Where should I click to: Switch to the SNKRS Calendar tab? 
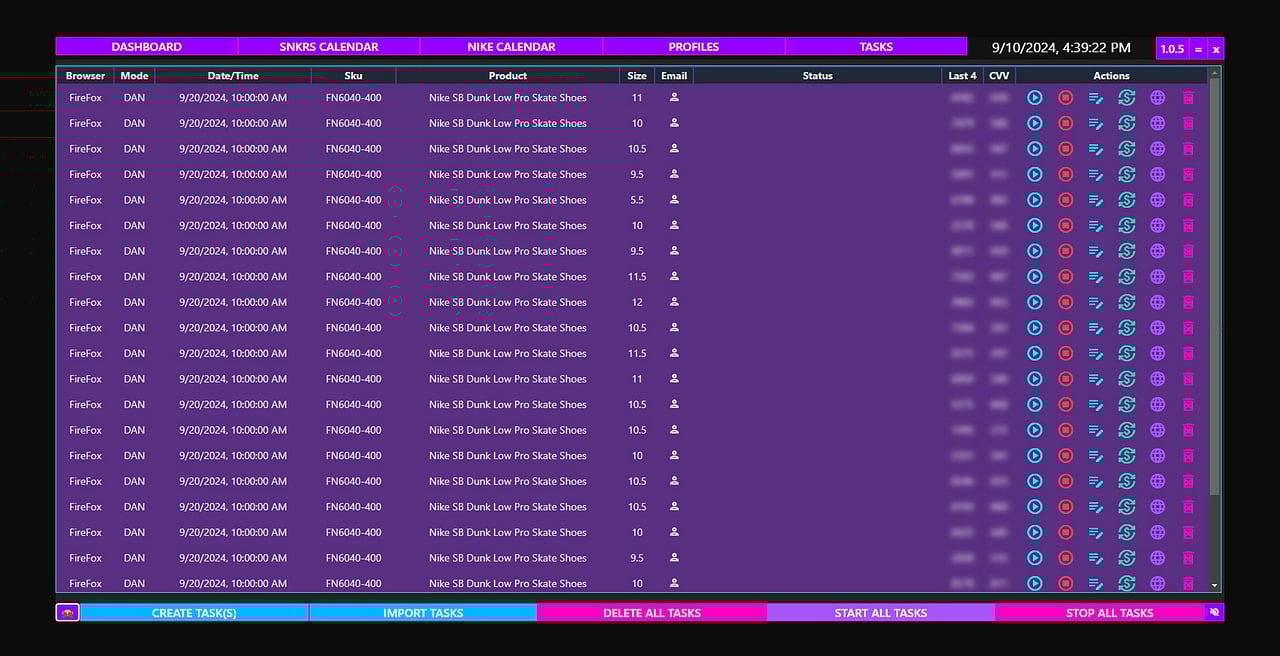coord(329,46)
